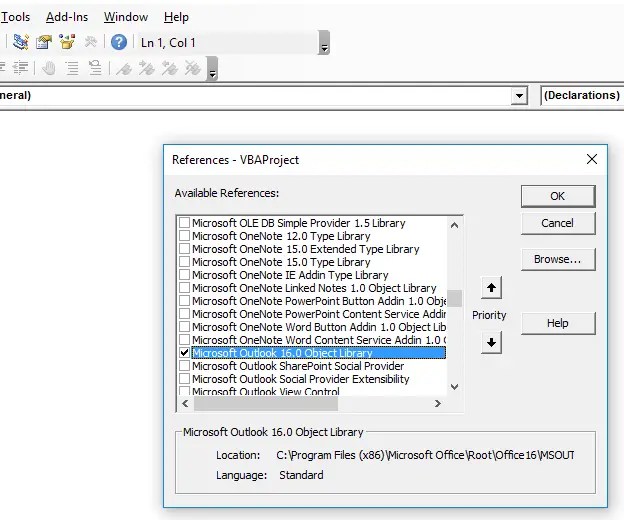Click the references list scroll-right arrow
This screenshot has height=520, width=624.
tap(438, 403)
